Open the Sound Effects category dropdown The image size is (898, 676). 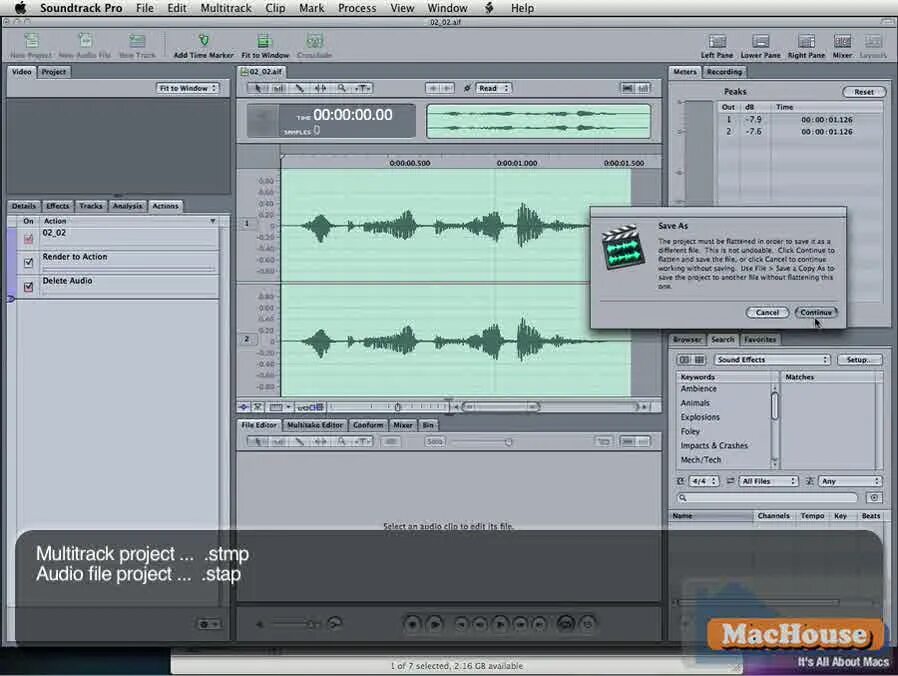(x=772, y=360)
